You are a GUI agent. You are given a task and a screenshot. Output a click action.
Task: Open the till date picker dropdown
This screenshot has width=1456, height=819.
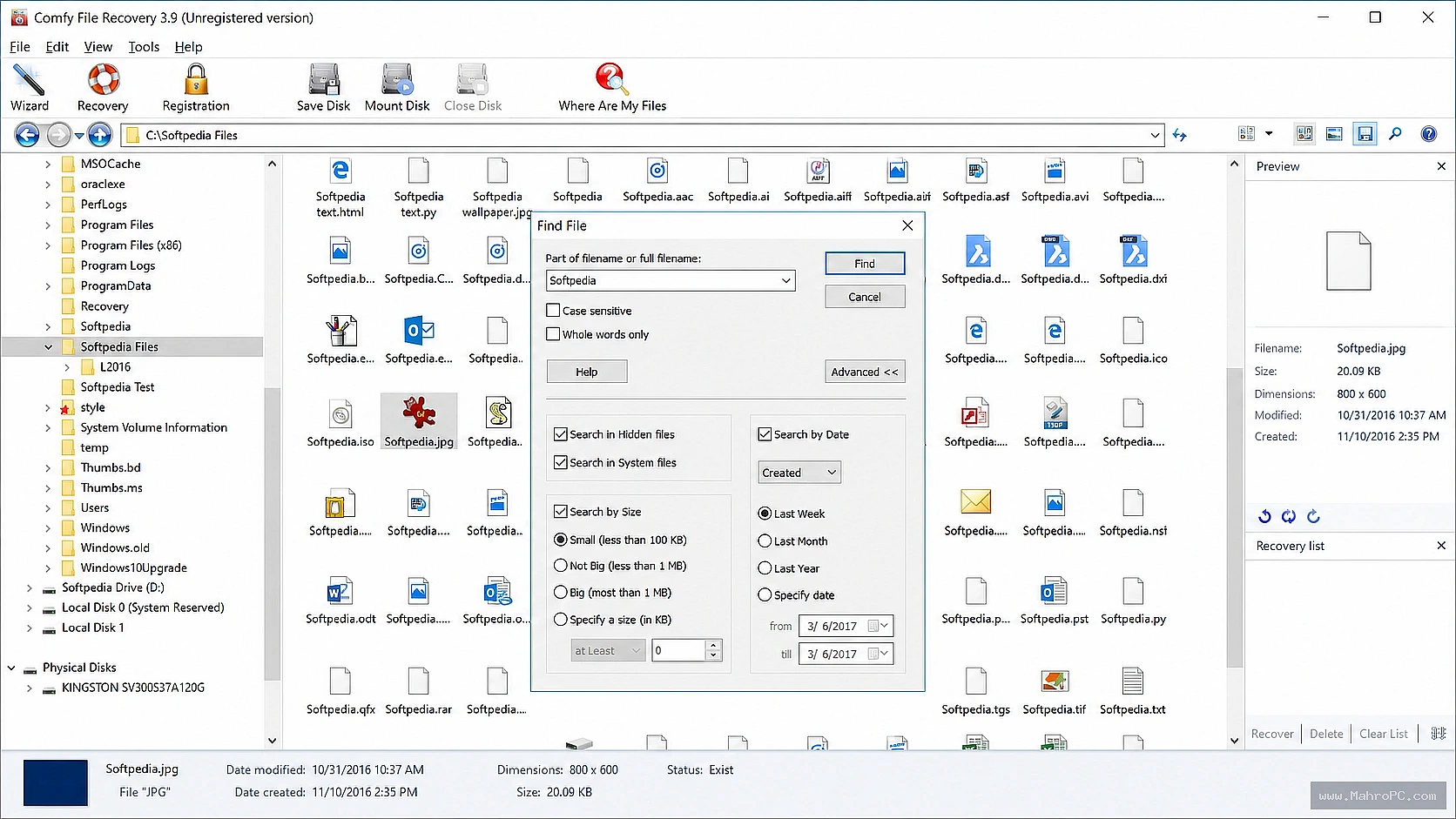coord(884,654)
